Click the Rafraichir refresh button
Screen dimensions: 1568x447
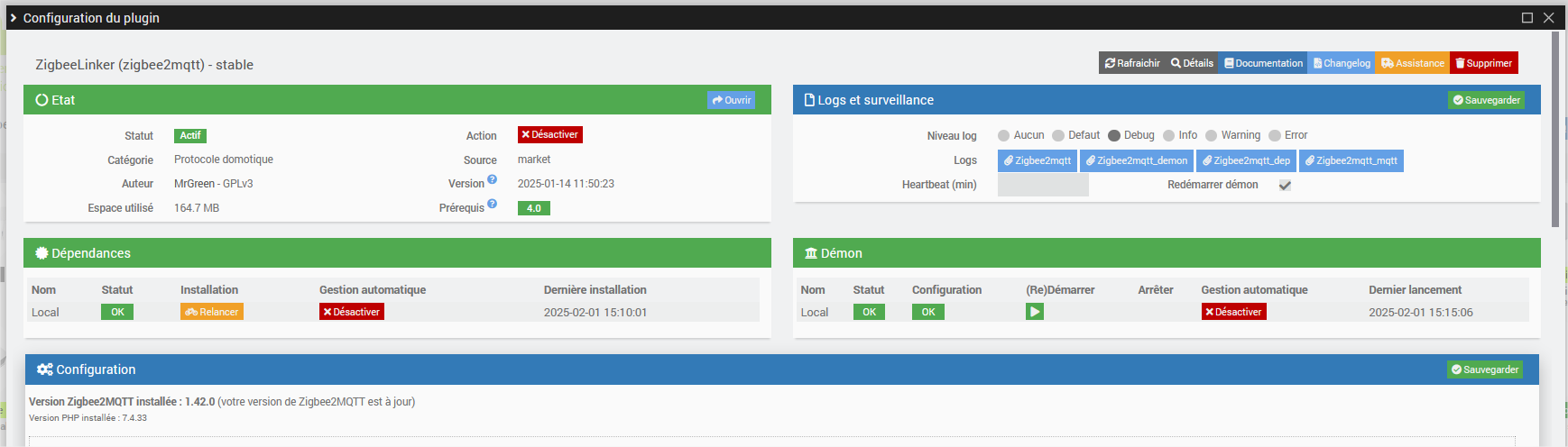1131,63
